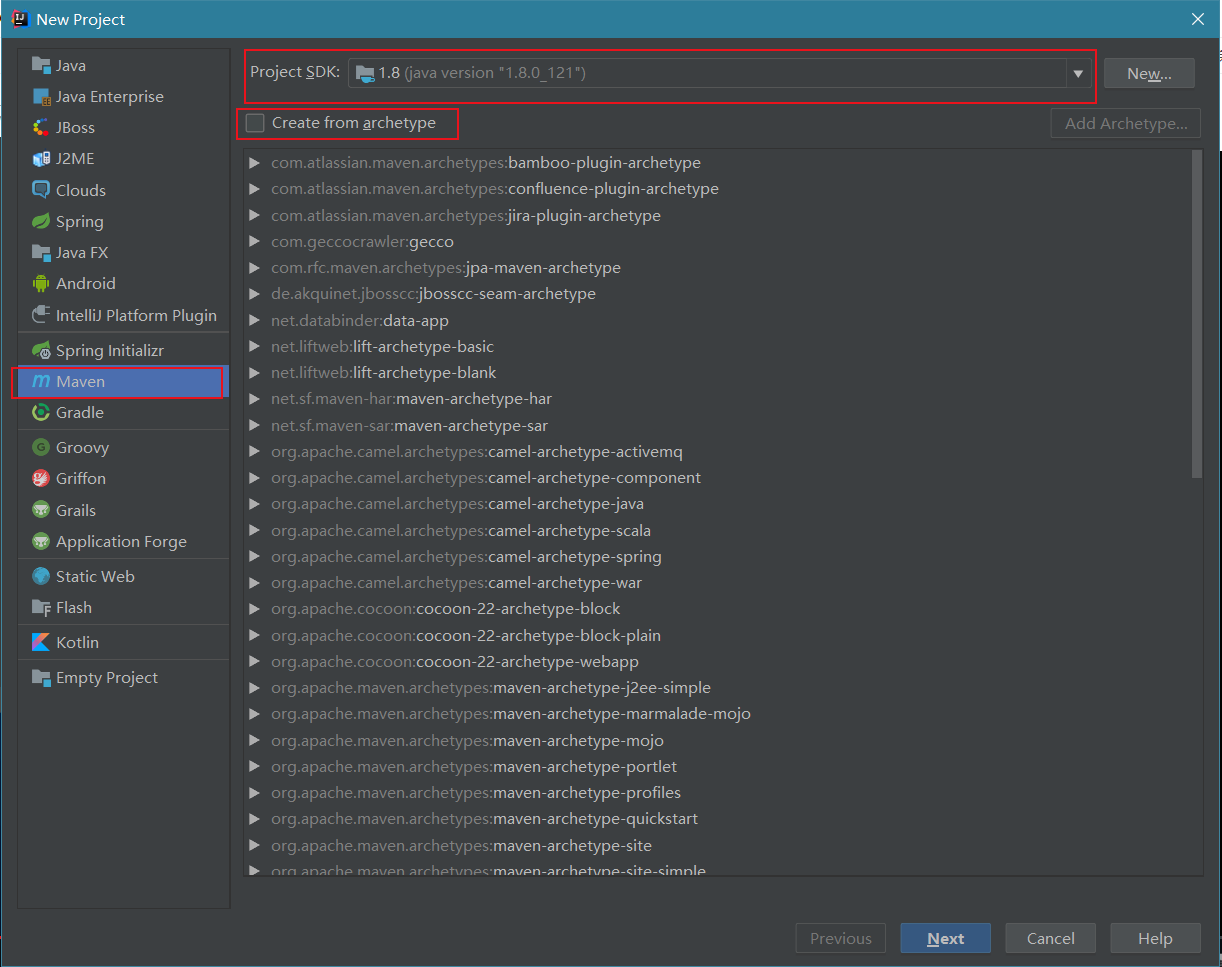
Task: Click the JBoss icon in sidebar
Action: [41, 127]
